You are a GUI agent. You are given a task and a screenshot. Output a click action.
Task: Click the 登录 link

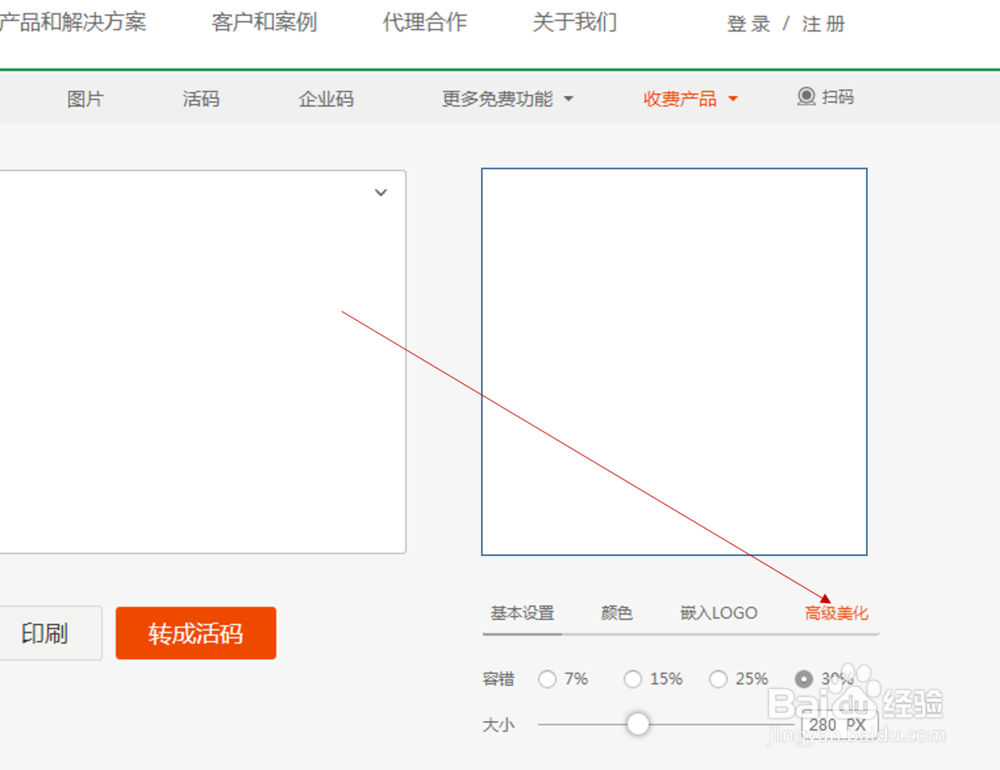point(748,23)
